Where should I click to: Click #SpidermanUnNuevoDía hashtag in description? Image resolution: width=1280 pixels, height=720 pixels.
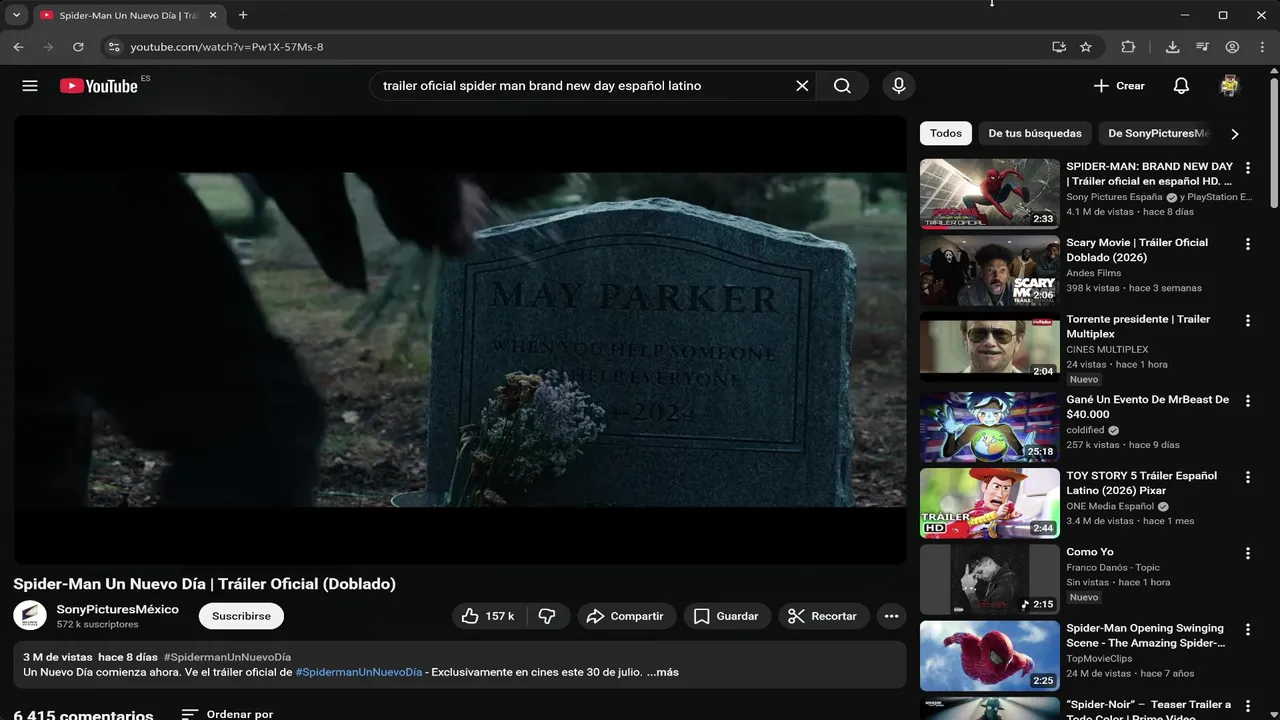pos(359,672)
